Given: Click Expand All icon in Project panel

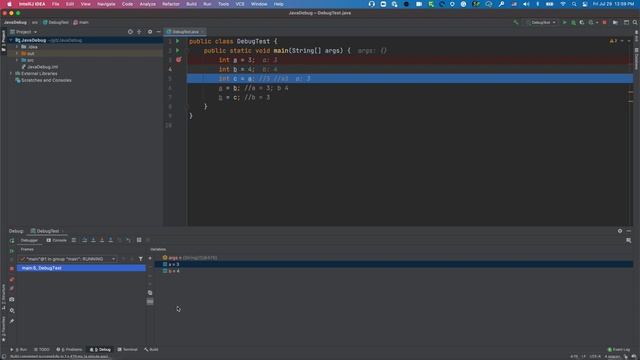Looking at the screenshot, I should click(x=139, y=32).
